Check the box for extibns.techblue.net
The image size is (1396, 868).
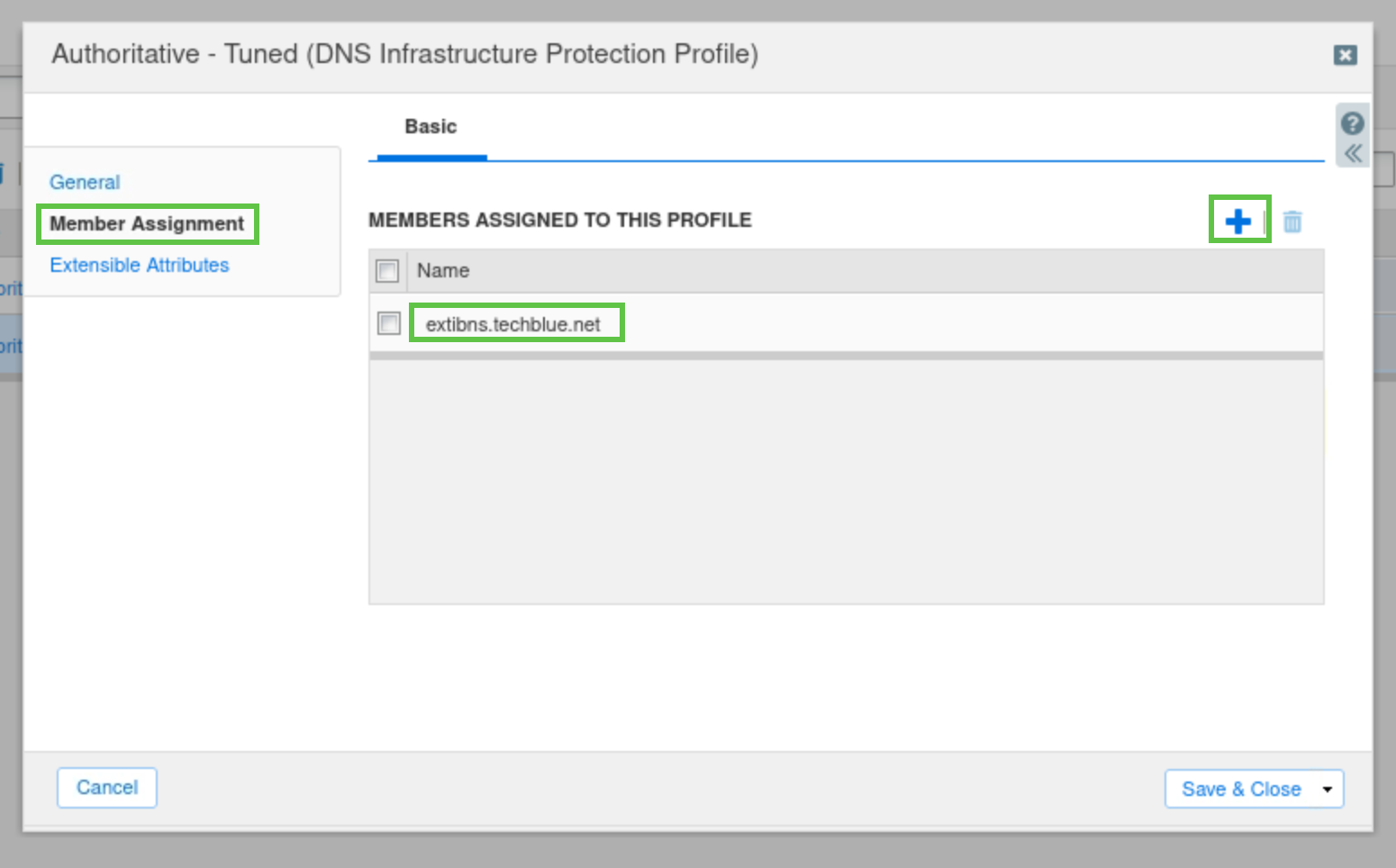(389, 323)
